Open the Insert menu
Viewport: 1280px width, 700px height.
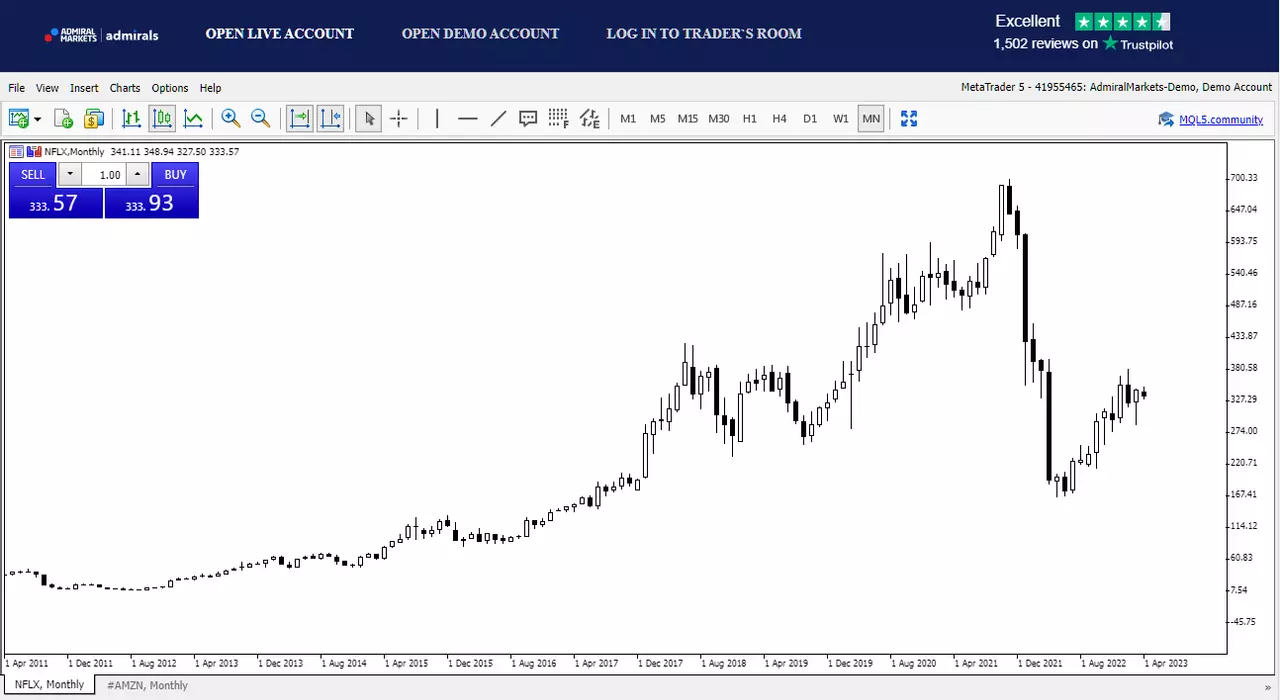click(x=84, y=88)
